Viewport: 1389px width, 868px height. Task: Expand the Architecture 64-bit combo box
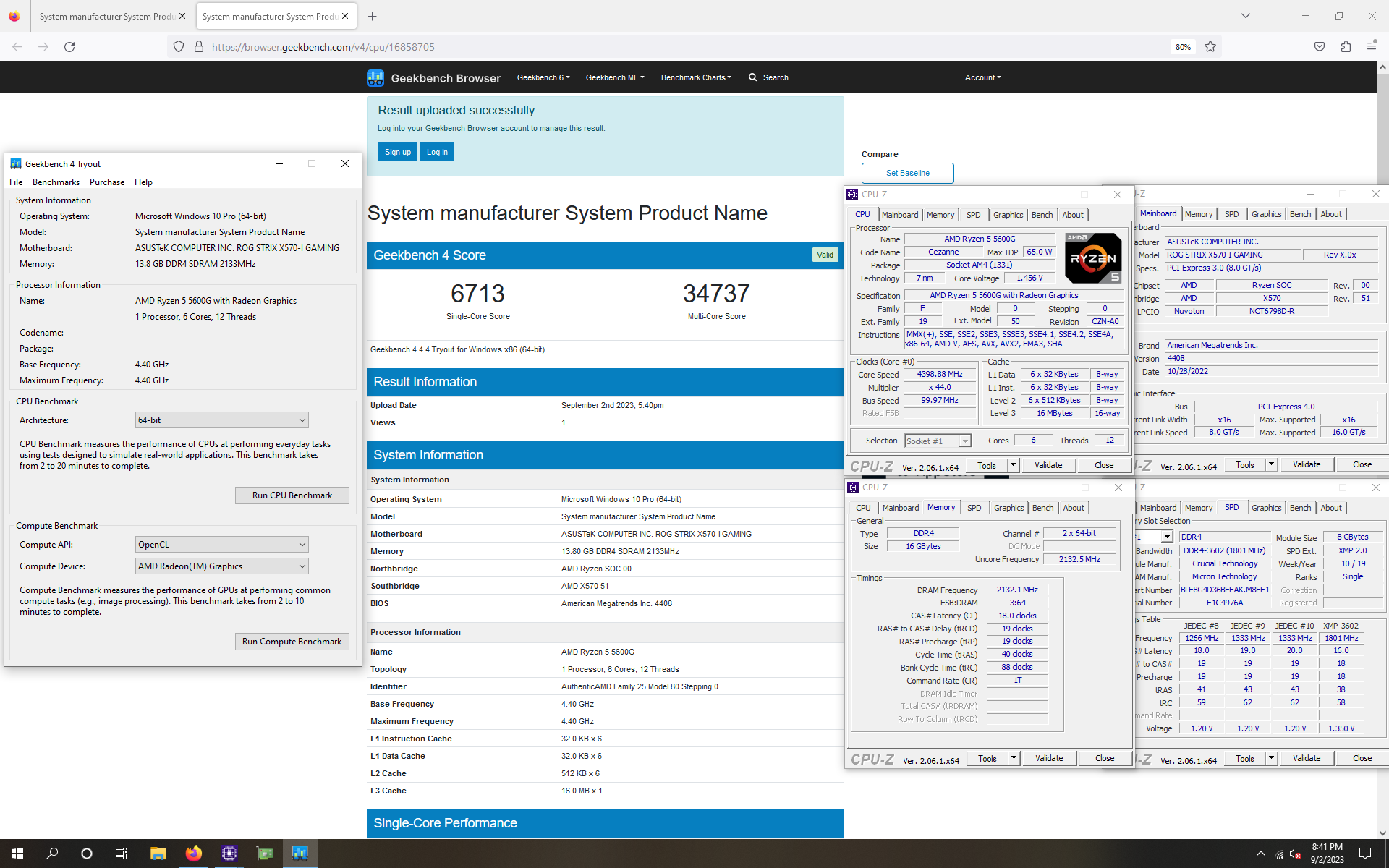pos(222,420)
